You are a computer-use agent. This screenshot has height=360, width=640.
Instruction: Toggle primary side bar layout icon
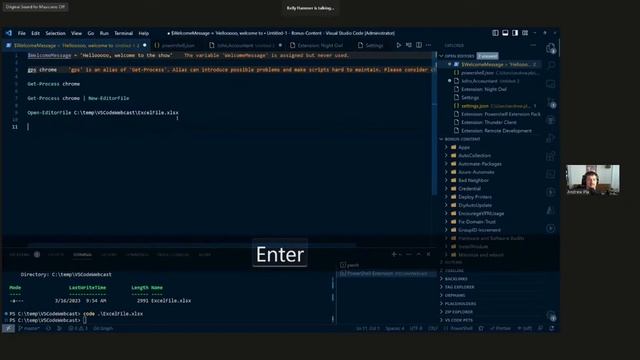495,33
